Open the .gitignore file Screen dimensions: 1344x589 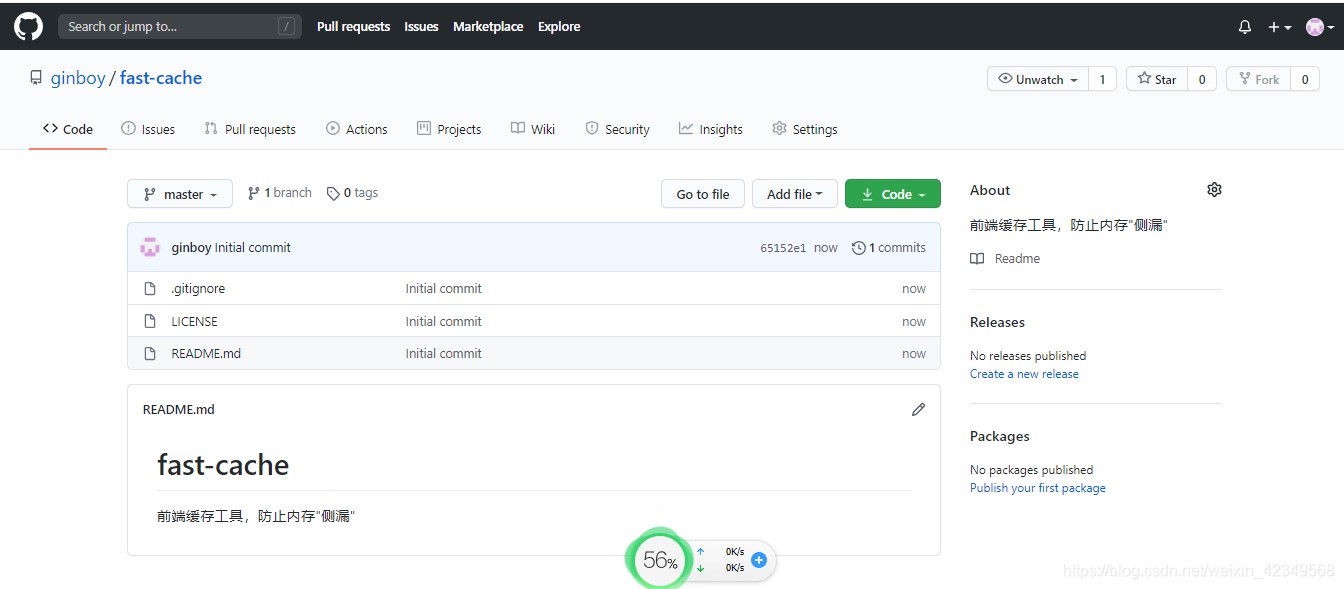(x=198, y=288)
